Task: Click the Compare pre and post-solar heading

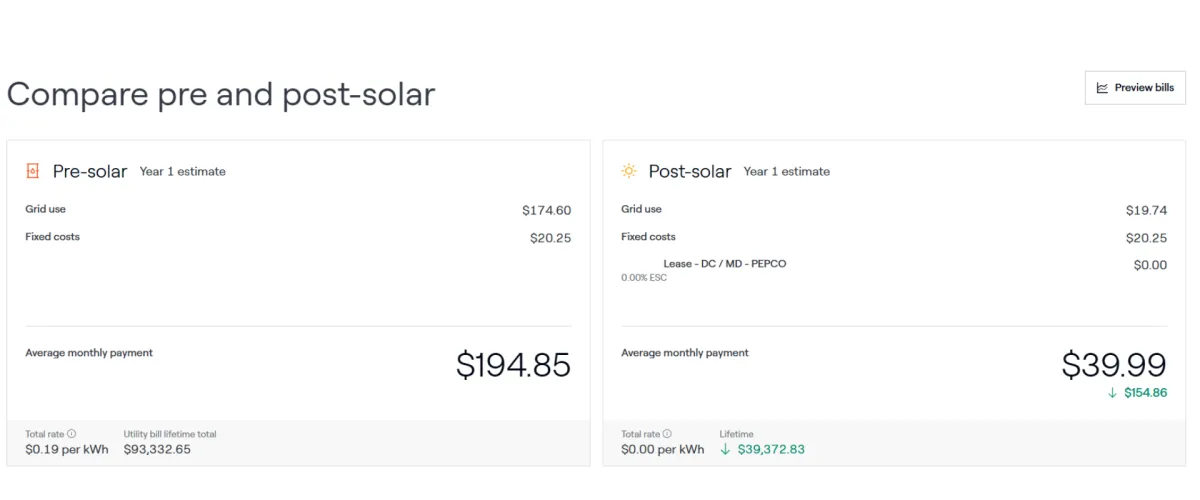Action: click(x=221, y=94)
